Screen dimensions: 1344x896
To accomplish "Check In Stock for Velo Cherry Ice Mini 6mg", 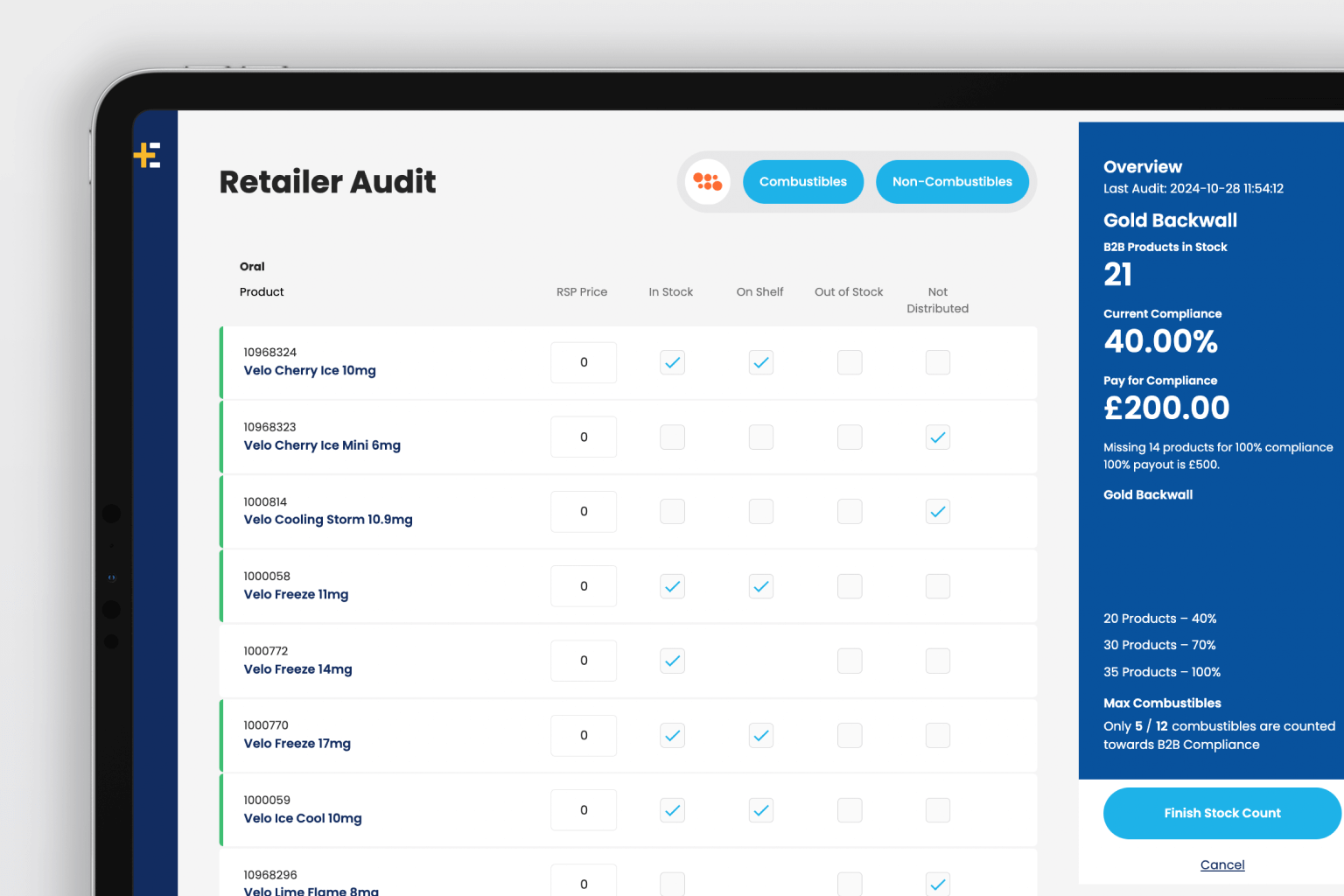I will [x=672, y=437].
